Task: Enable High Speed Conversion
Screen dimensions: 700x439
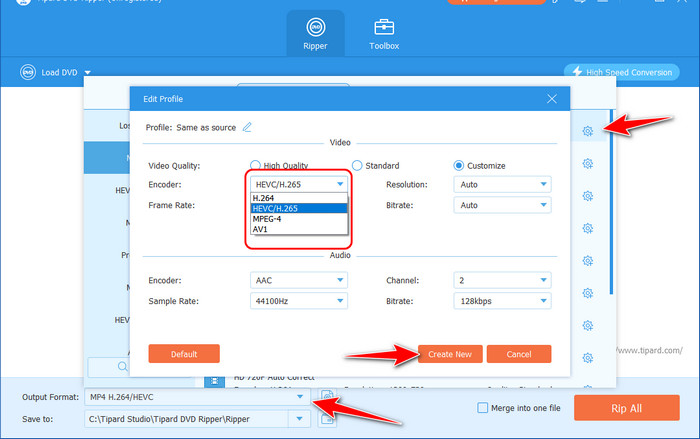Action: 621,72
